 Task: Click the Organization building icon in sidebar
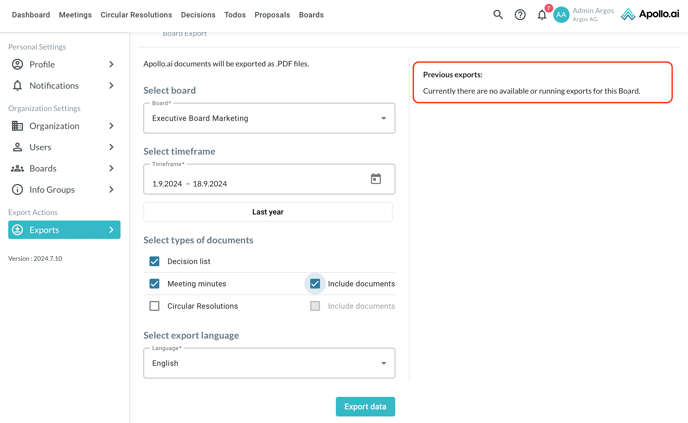pos(17,126)
